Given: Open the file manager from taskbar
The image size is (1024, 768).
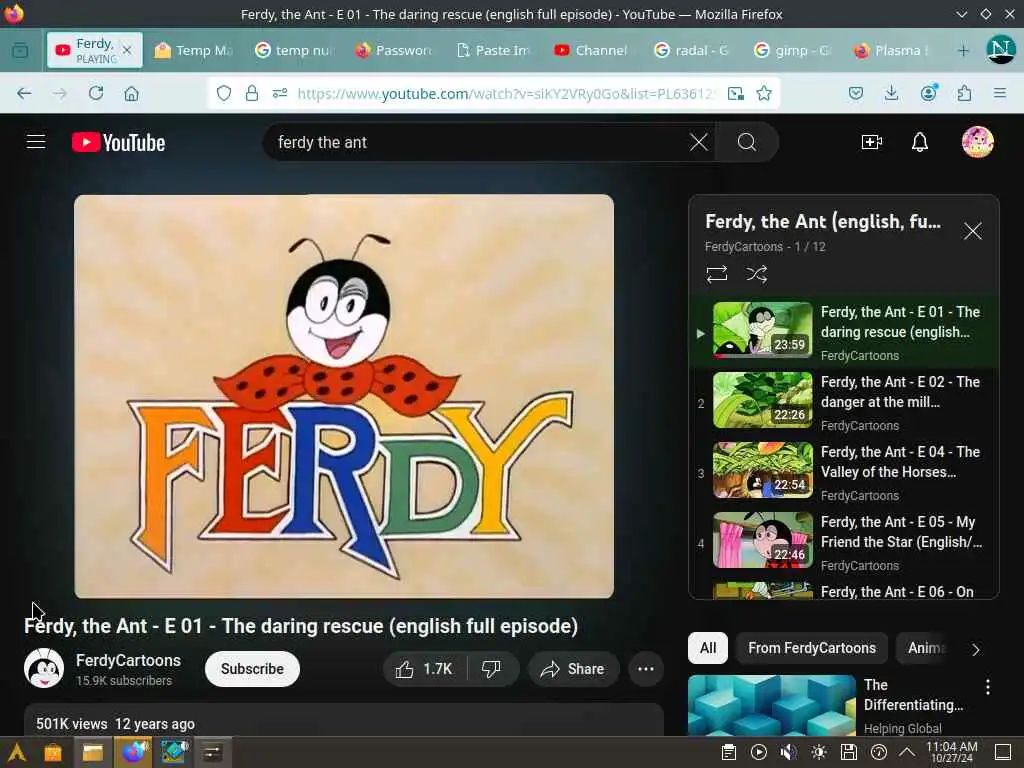Looking at the screenshot, I should [x=92, y=752].
